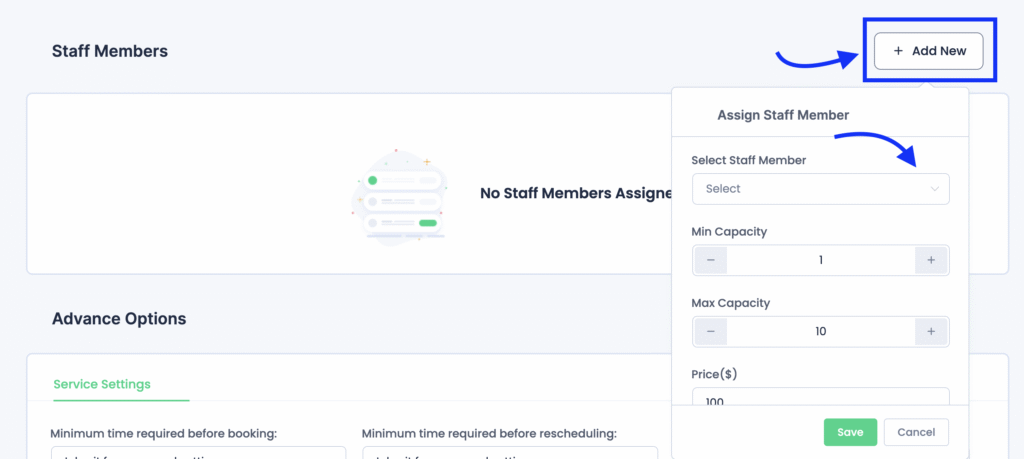The height and width of the screenshot is (459, 1024).
Task: Open the Select Staff Member dropdown
Action: [x=820, y=189]
